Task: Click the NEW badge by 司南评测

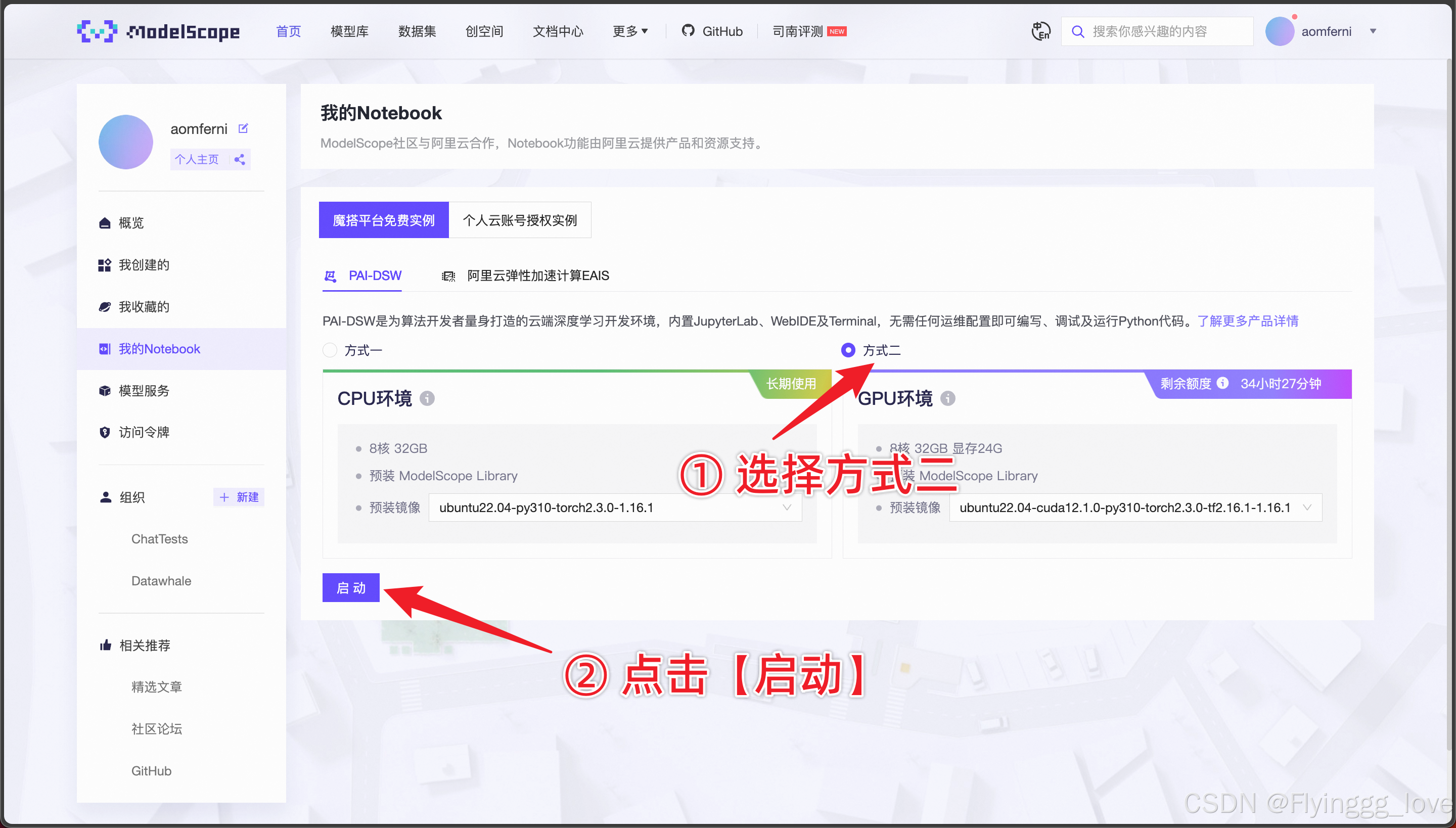Action: pos(837,31)
